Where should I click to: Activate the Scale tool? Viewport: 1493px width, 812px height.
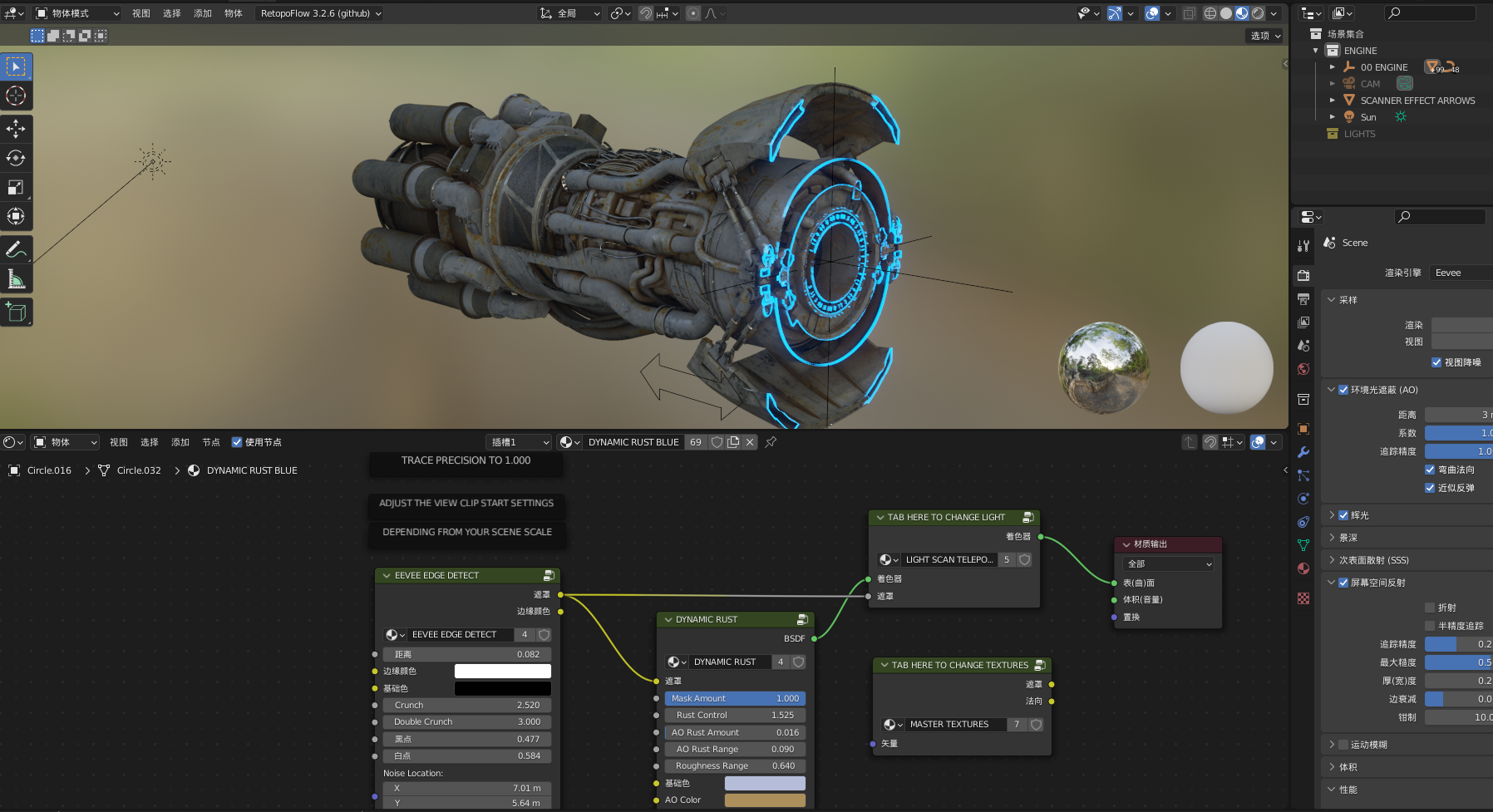[x=16, y=187]
